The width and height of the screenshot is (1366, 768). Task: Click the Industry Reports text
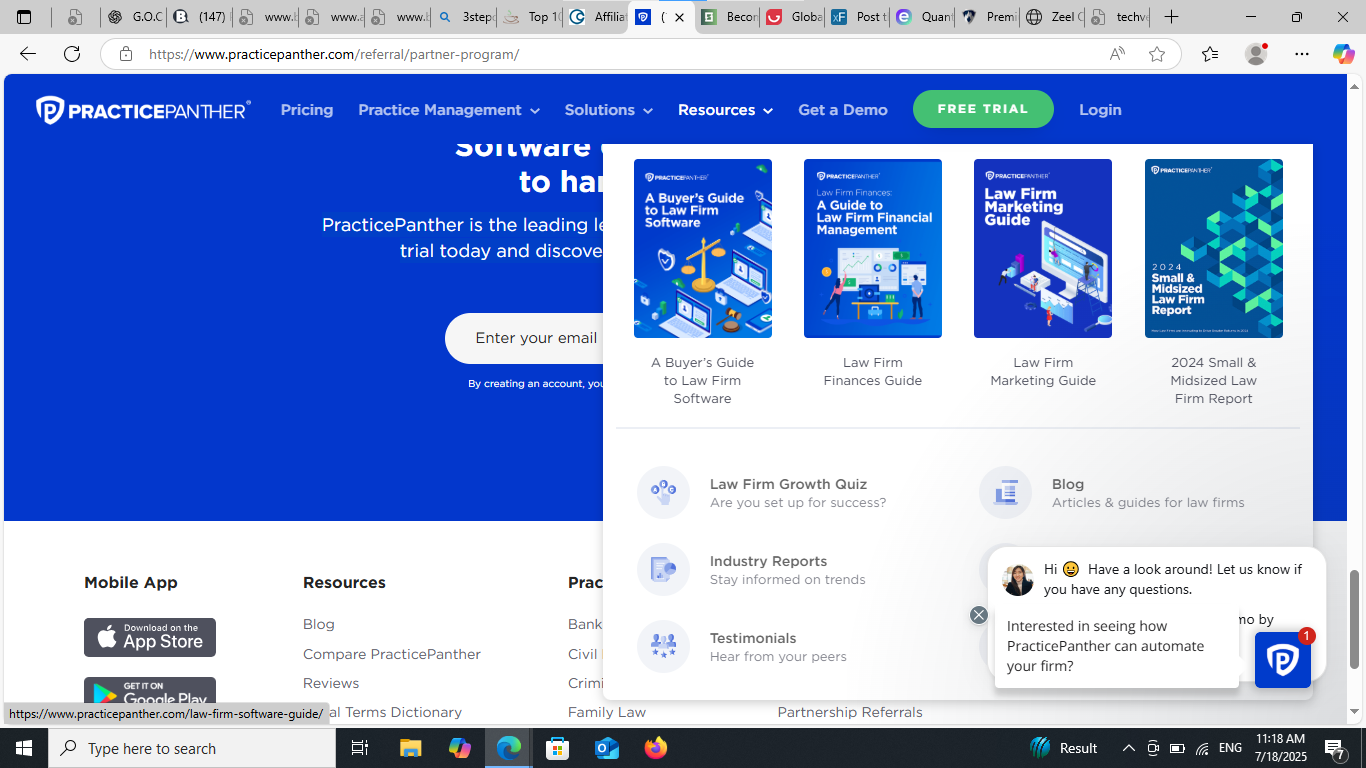[768, 561]
